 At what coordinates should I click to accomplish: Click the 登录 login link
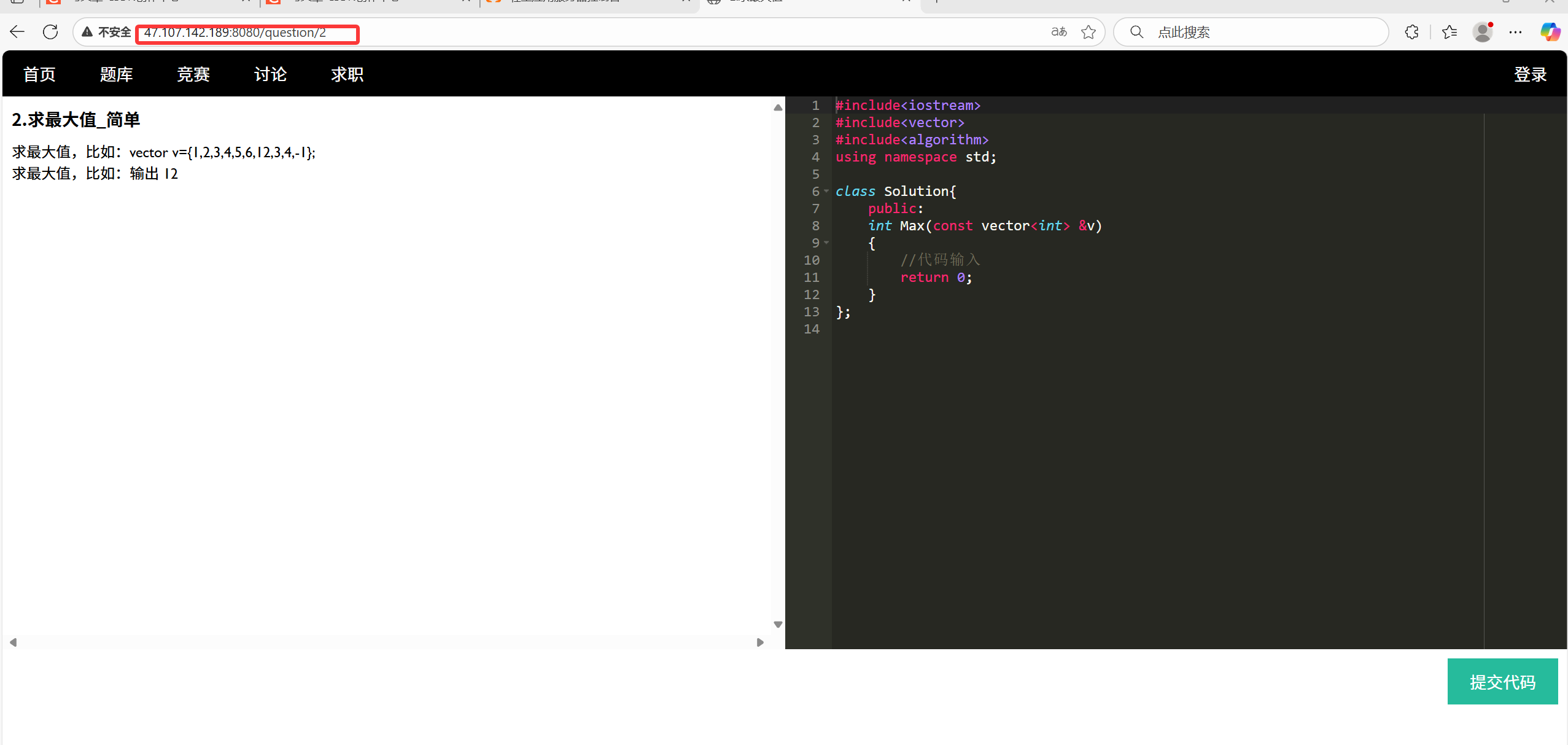[1529, 74]
